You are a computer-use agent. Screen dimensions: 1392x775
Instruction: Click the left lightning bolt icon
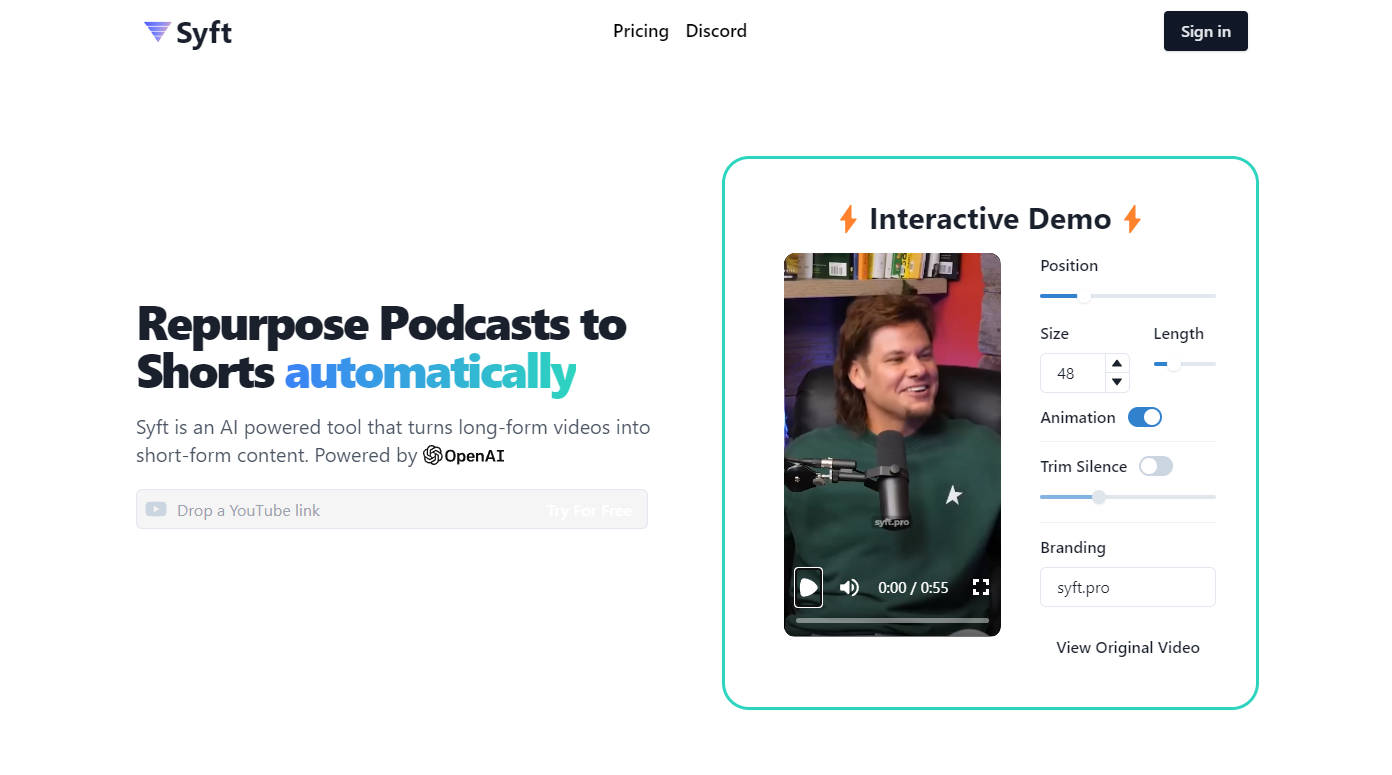click(x=848, y=219)
